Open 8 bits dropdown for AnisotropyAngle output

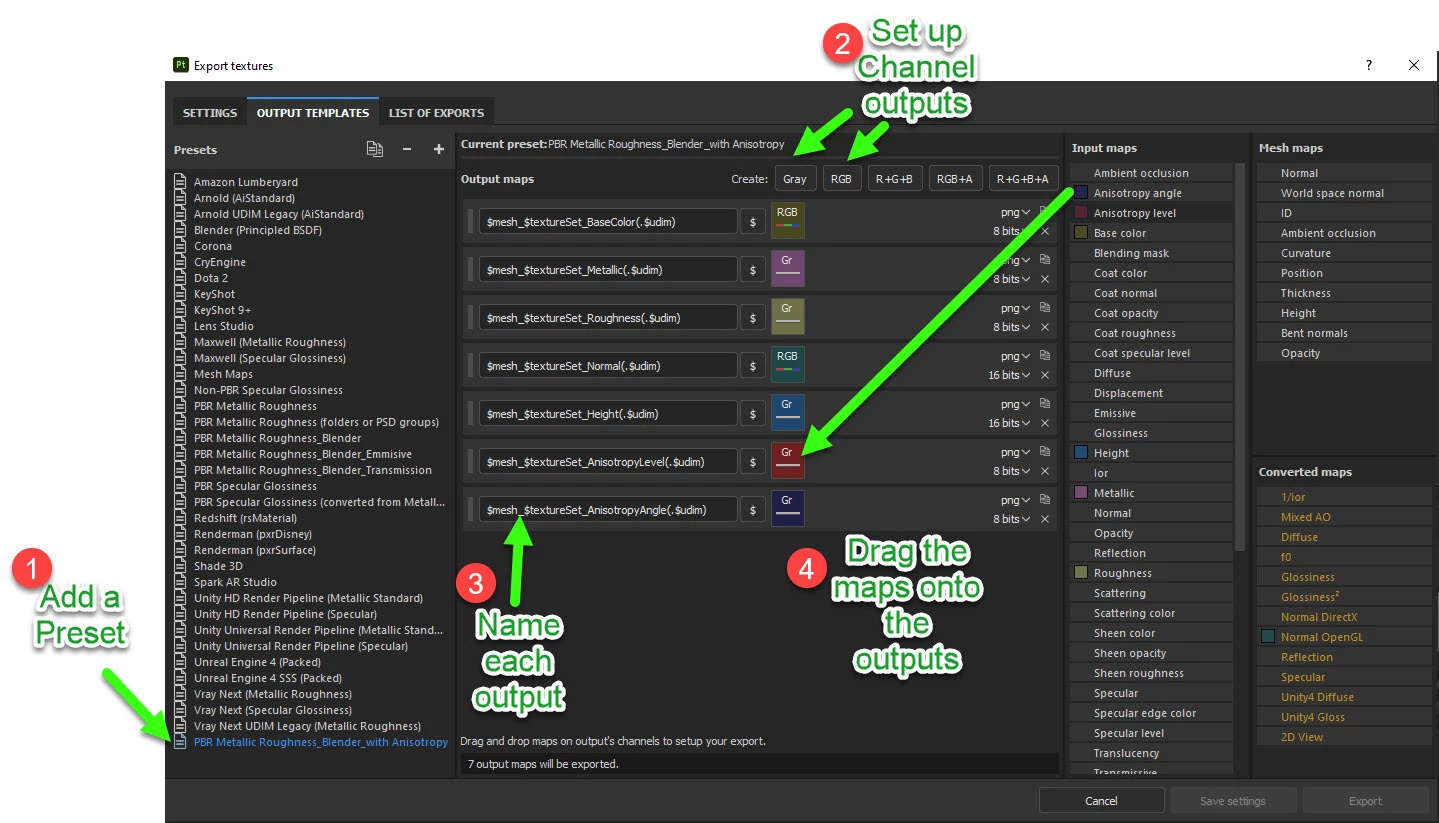[x=1011, y=519]
